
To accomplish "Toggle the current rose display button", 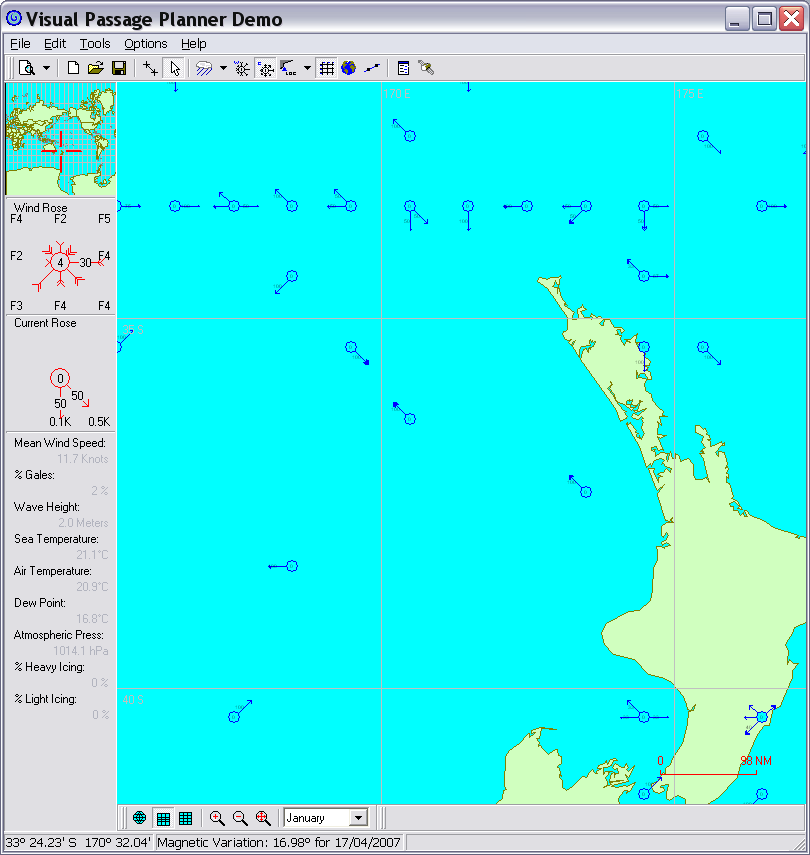I will pos(266,68).
